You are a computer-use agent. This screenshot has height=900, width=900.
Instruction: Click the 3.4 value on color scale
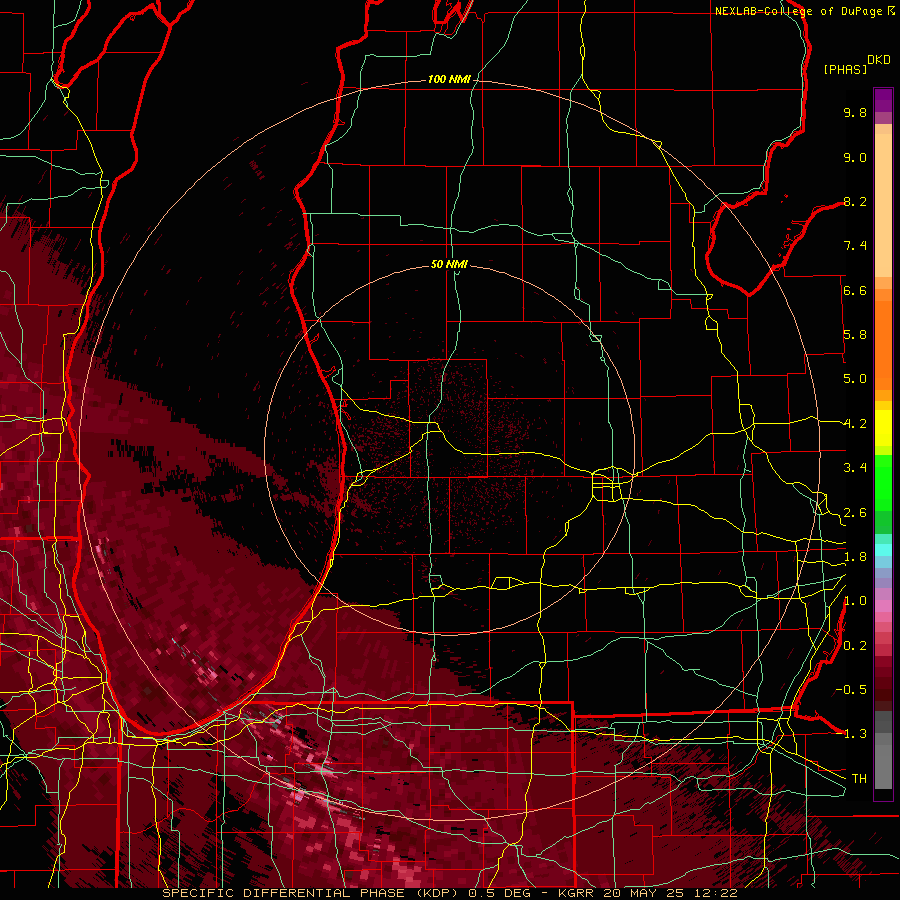click(x=855, y=468)
